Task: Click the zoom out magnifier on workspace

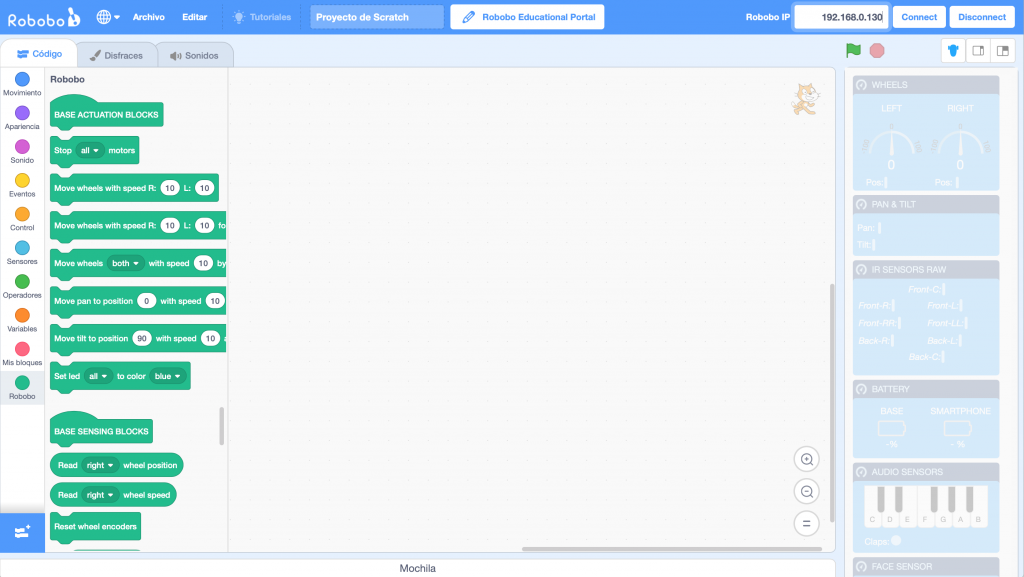Action: click(806, 491)
